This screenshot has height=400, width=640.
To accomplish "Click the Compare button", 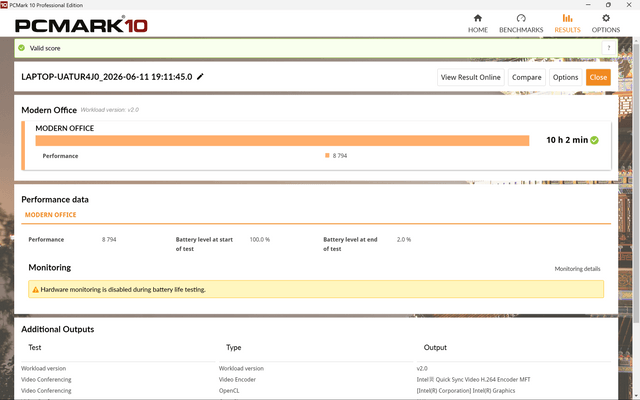I will coord(527,77).
